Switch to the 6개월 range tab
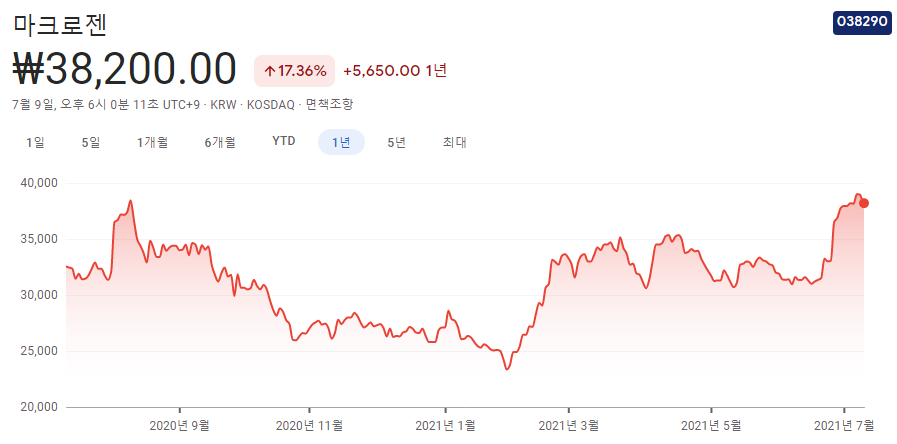Screen dimensions: 897x444 220,142
